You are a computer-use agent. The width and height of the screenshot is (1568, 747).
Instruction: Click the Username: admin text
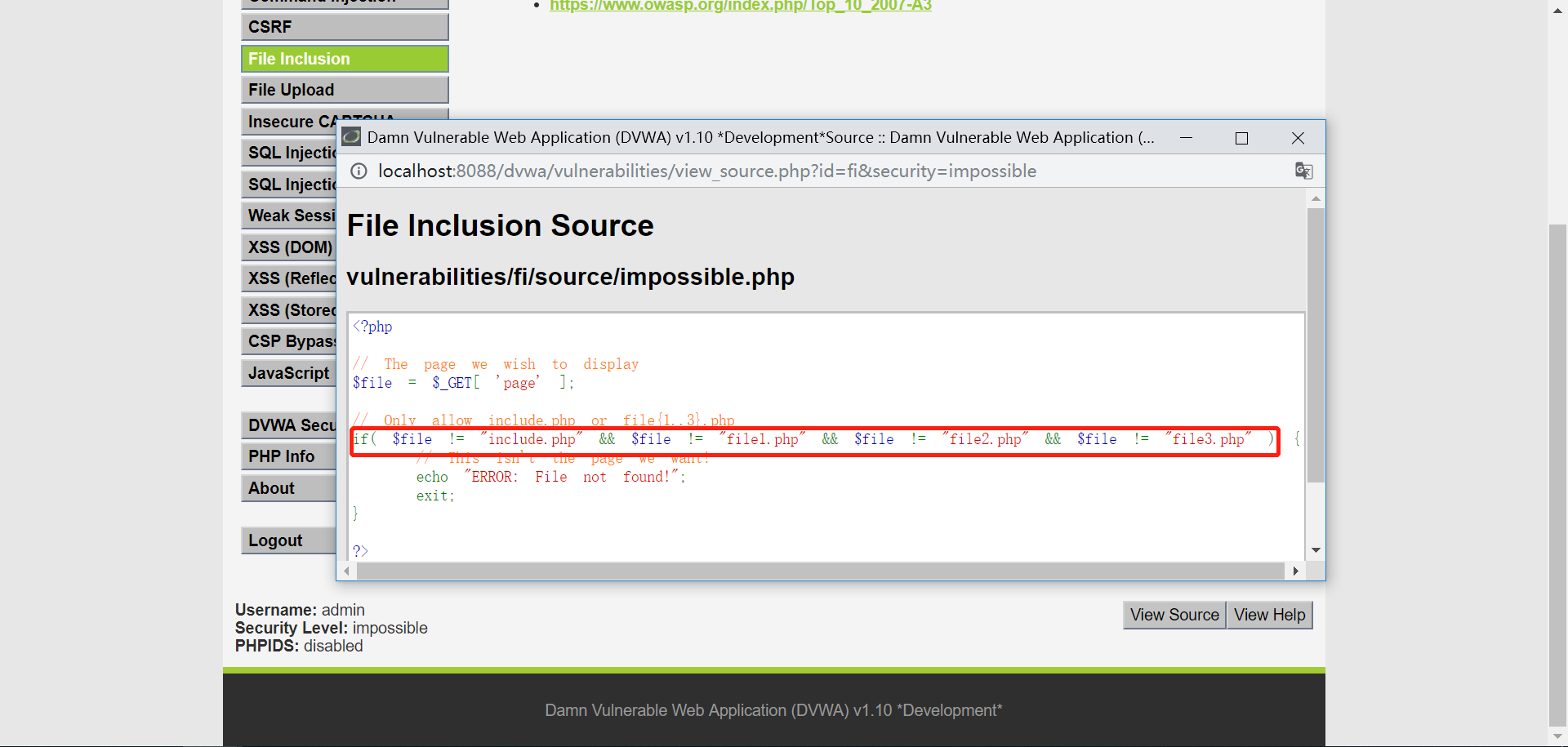tap(300, 610)
